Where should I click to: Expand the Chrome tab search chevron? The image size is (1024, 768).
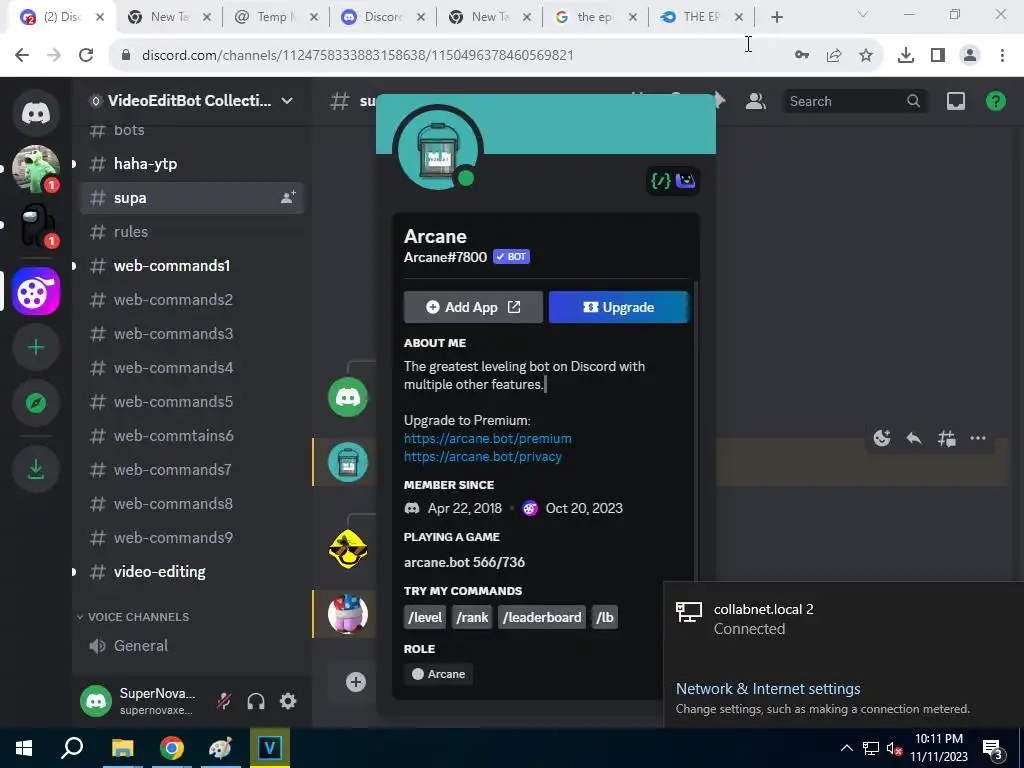point(863,14)
